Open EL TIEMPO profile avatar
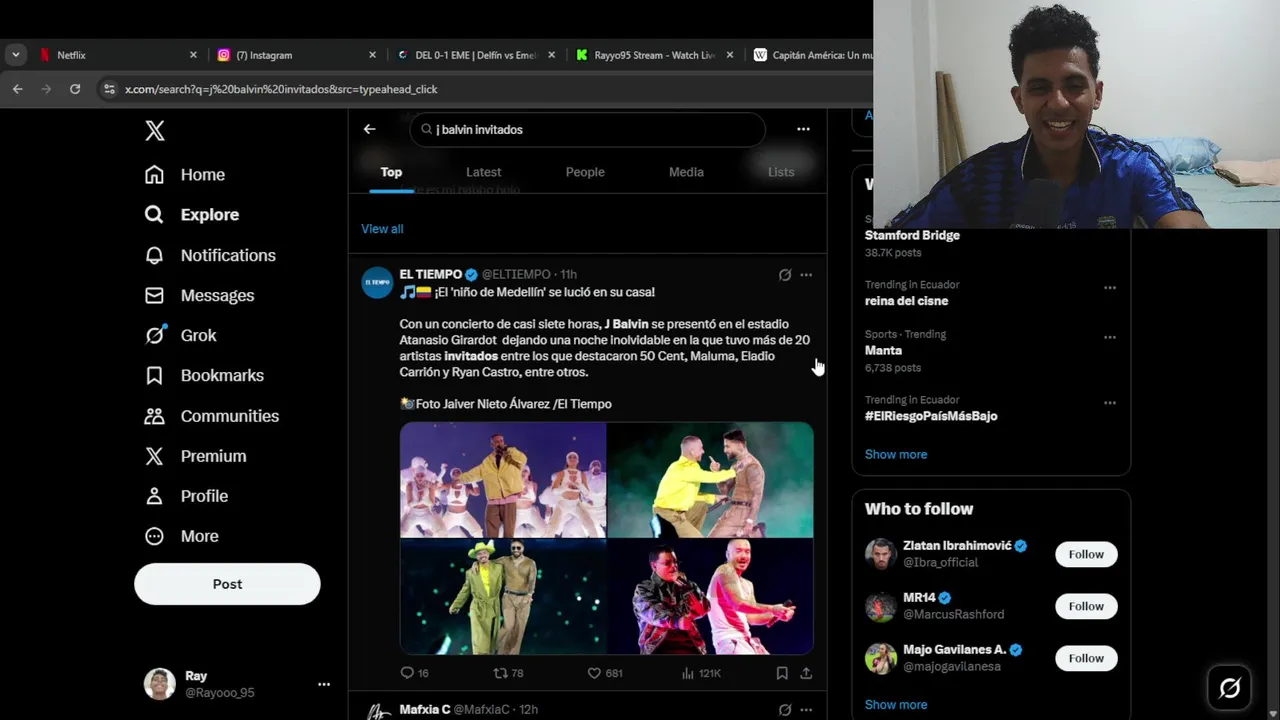1280x720 pixels. pyautogui.click(x=377, y=283)
